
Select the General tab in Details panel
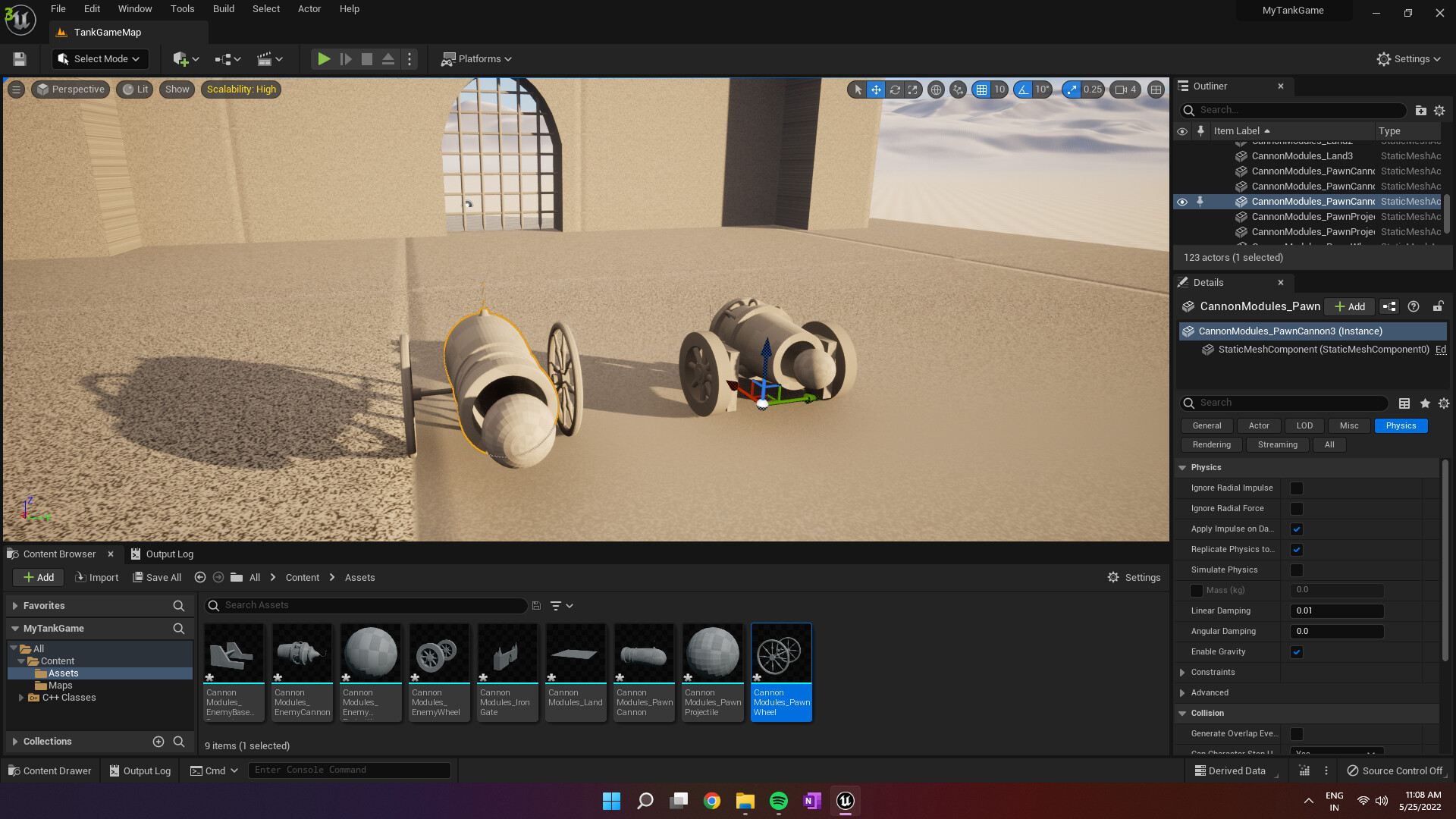pos(1207,425)
